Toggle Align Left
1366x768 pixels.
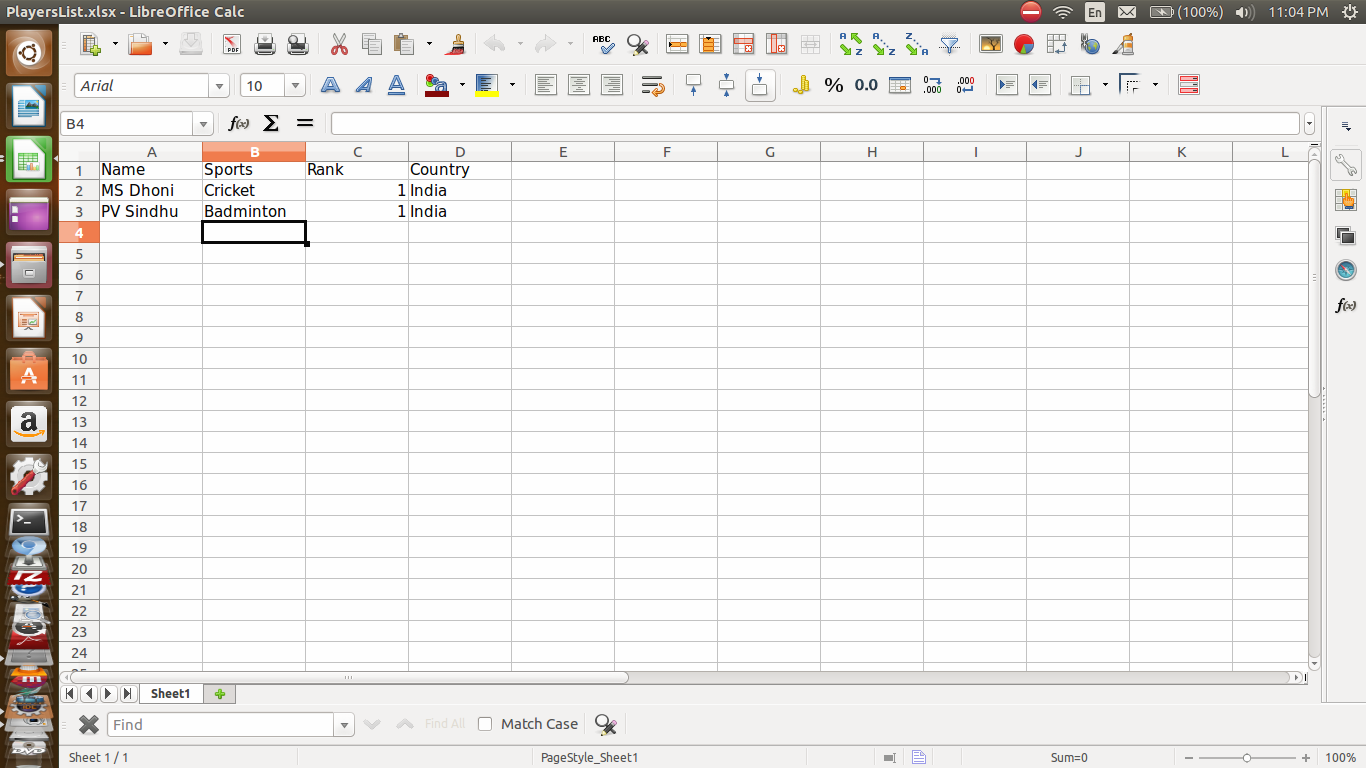tap(545, 85)
